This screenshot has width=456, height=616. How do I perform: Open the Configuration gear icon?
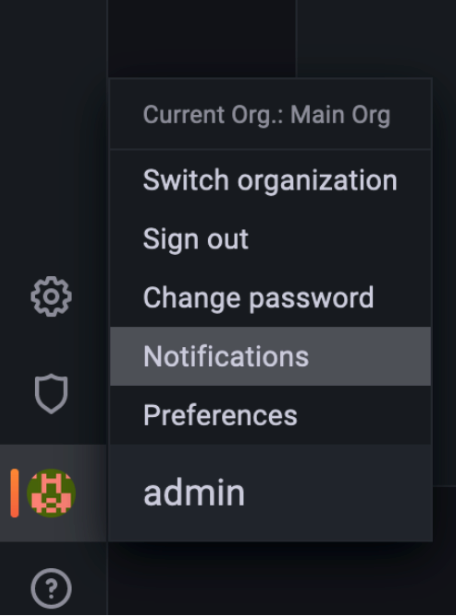[51, 297]
